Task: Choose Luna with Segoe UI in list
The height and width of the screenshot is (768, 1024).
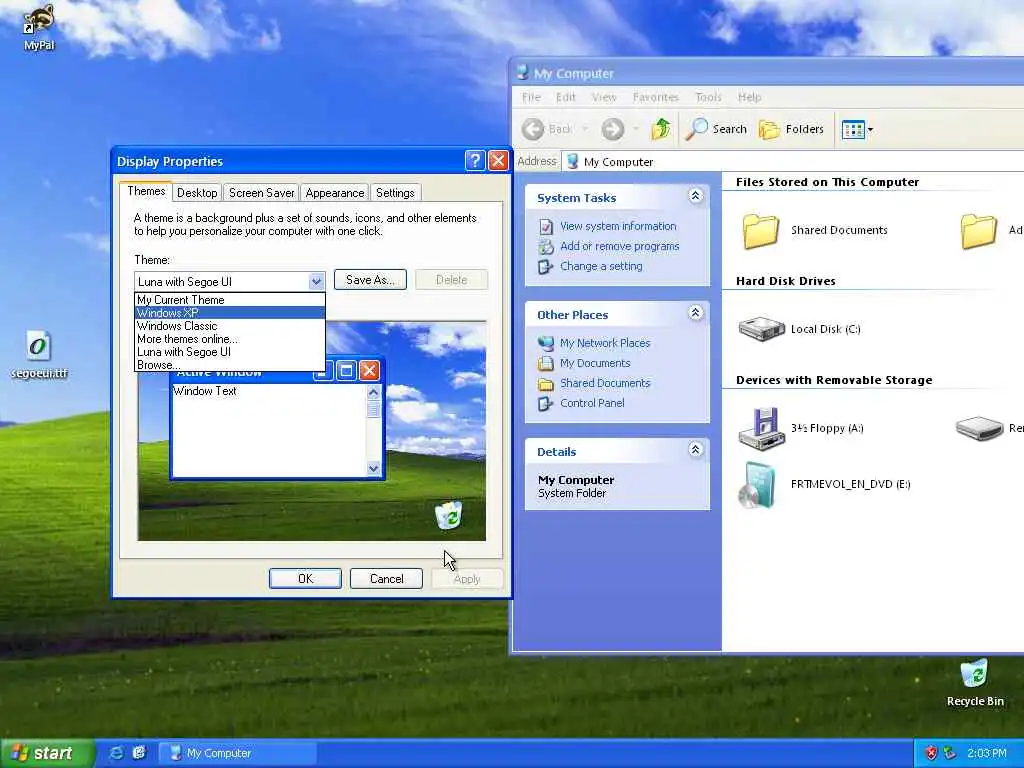Action: pyautogui.click(x=230, y=352)
